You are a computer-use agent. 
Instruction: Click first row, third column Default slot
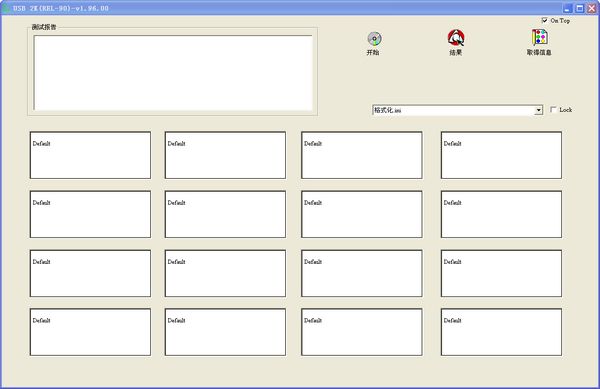point(362,155)
